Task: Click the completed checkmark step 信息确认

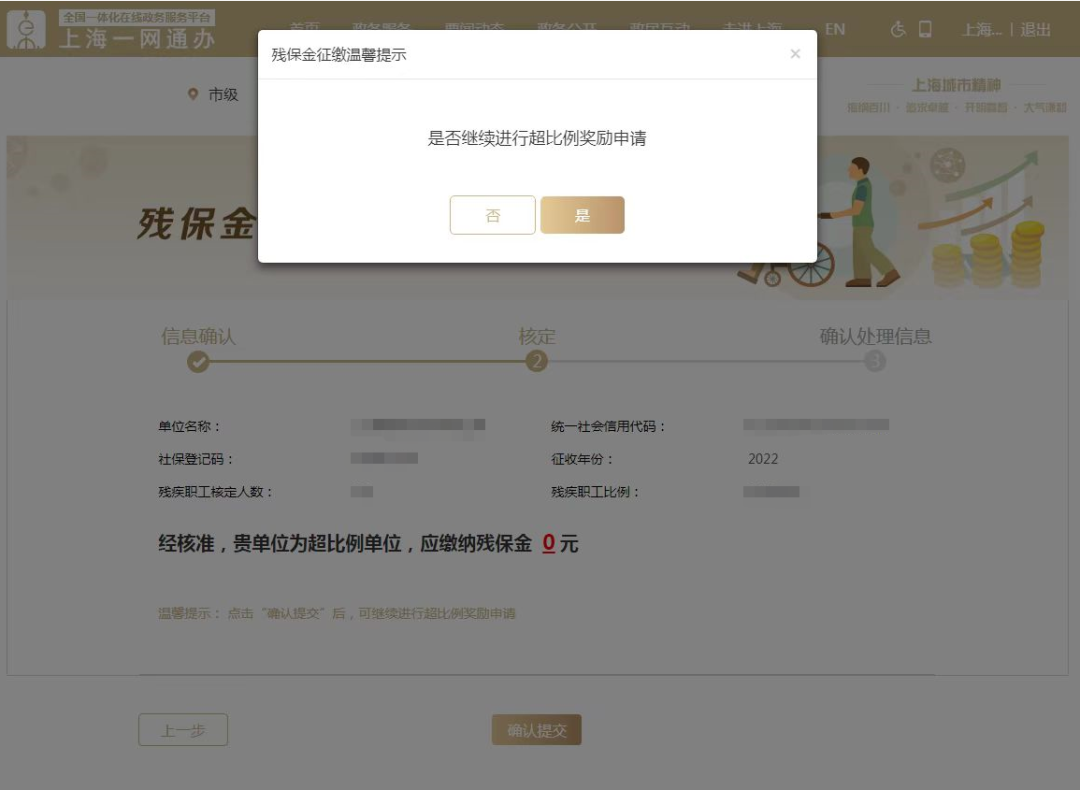Action: pyautogui.click(x=198, y=362)
